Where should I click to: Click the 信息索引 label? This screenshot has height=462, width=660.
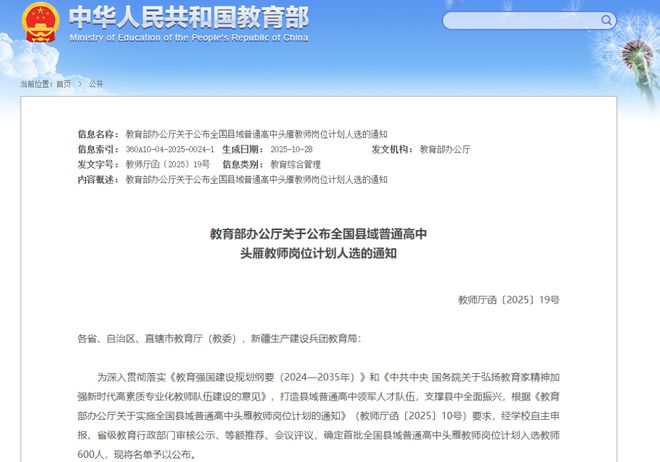coord(98,149)
